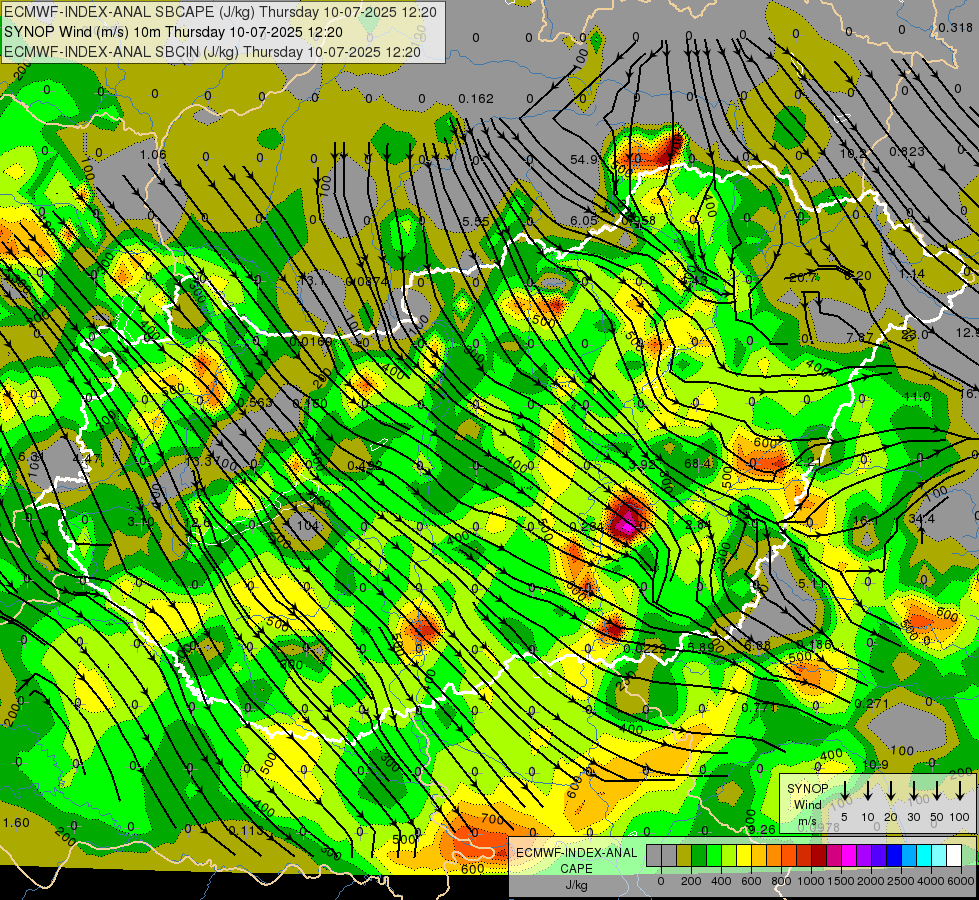Click the map value 0.563
979x900 pixels.
click(x=255, y=403)
